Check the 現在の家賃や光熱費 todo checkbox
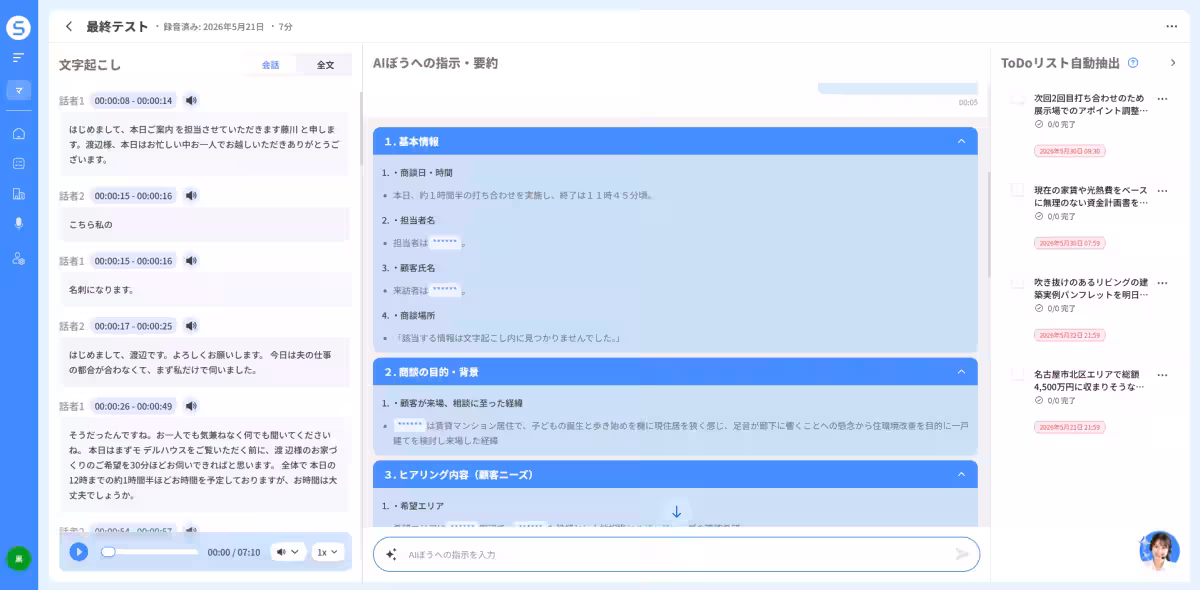This screenshot has width=1200, height=590. coord(1017,190)
